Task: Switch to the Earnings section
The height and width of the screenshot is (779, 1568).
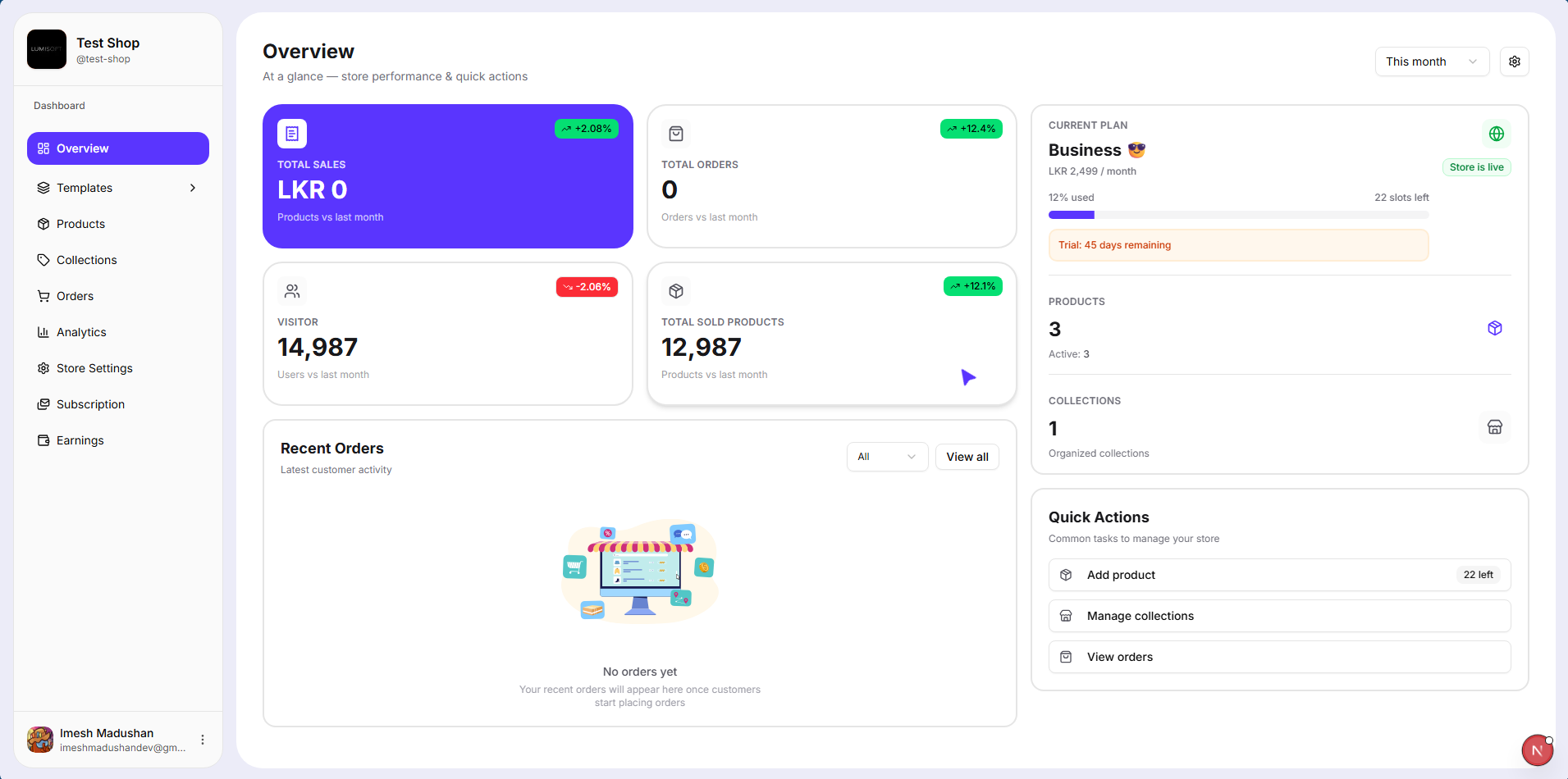Action: (x=80, y=440)
